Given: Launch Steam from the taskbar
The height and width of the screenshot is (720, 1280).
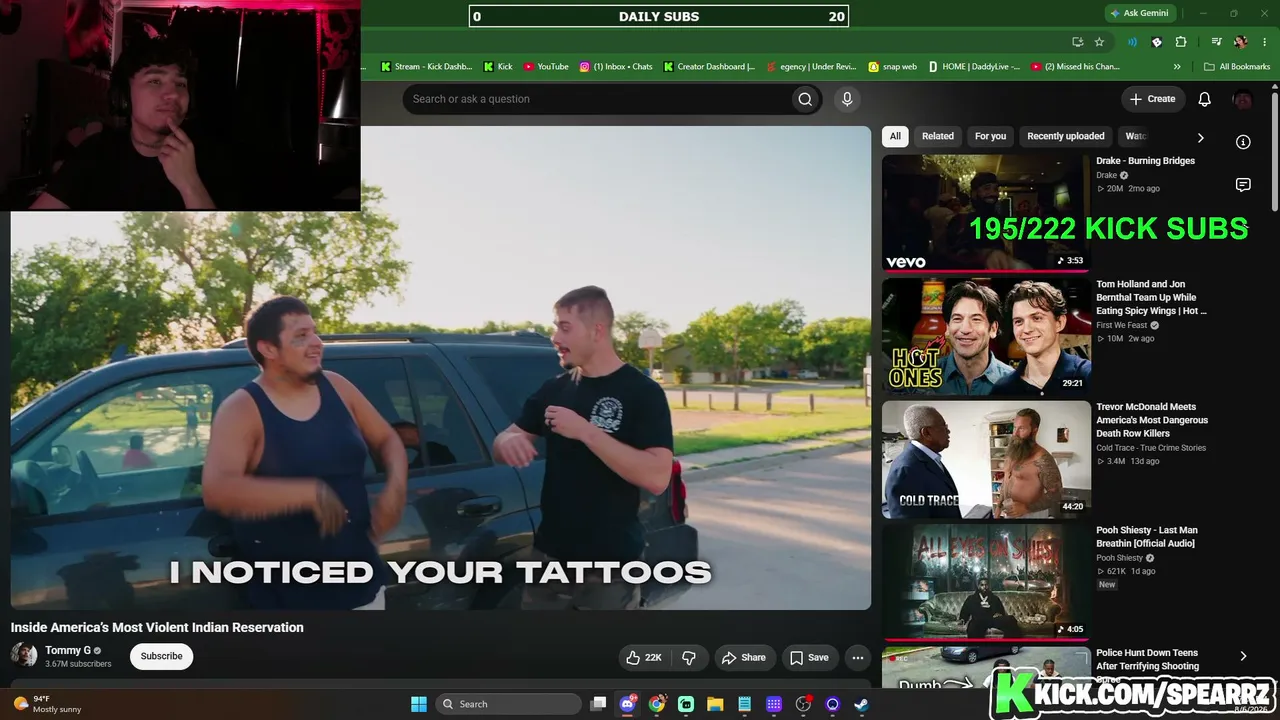Looking at the screenshot, I should (861, 704).
